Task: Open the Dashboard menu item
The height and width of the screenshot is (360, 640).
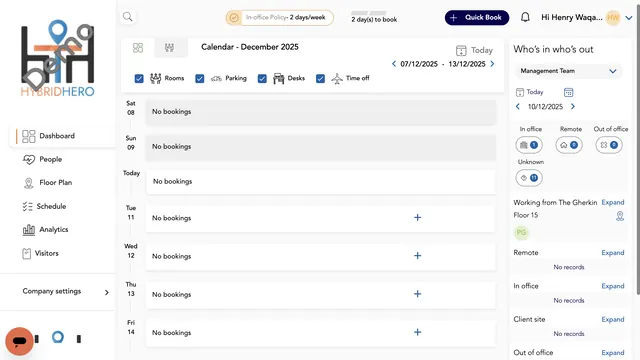Action: (63, 136)
